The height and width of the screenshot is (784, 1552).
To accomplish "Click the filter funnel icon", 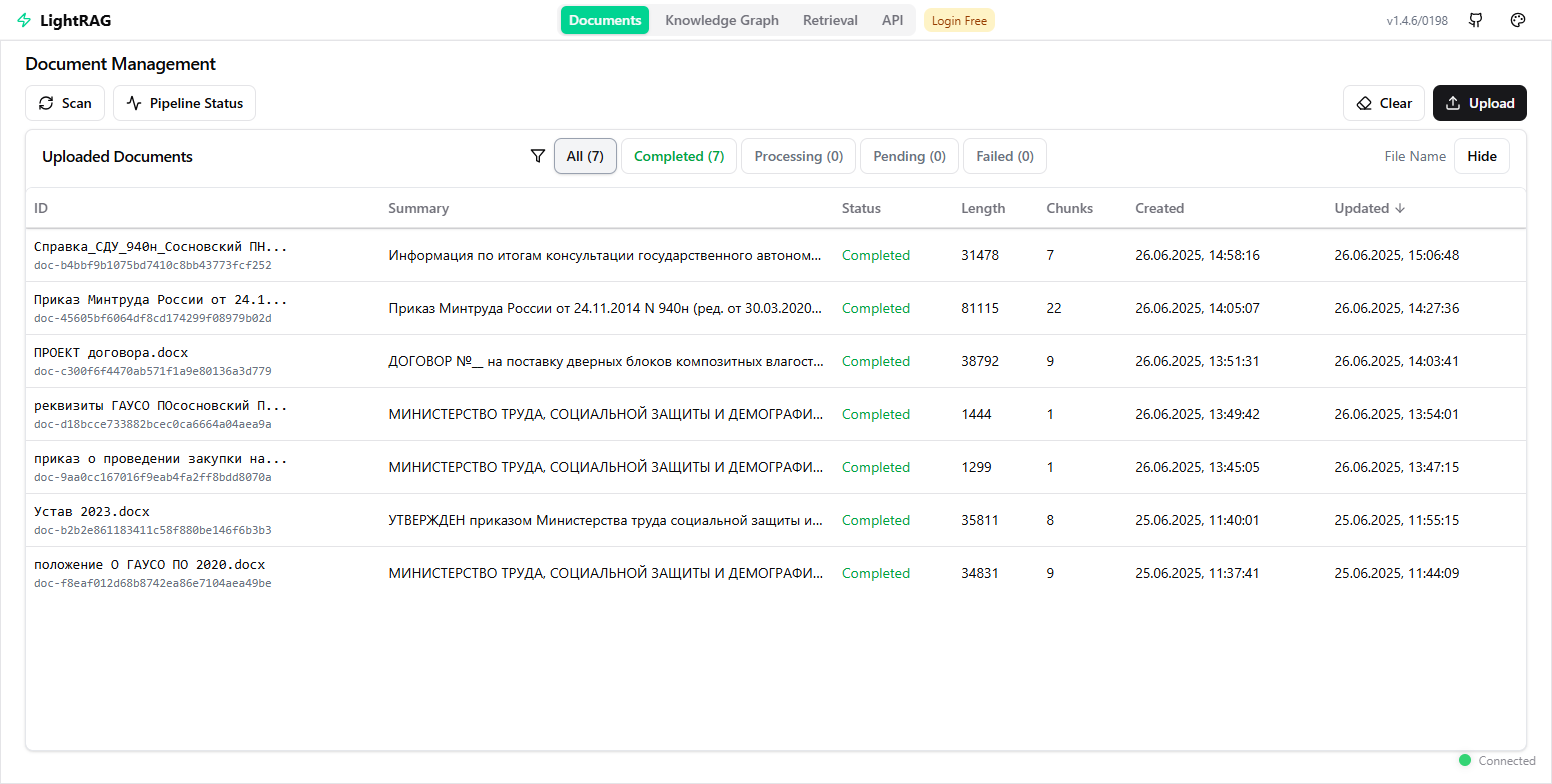I will pyautogui.click(x=538, y=156).
